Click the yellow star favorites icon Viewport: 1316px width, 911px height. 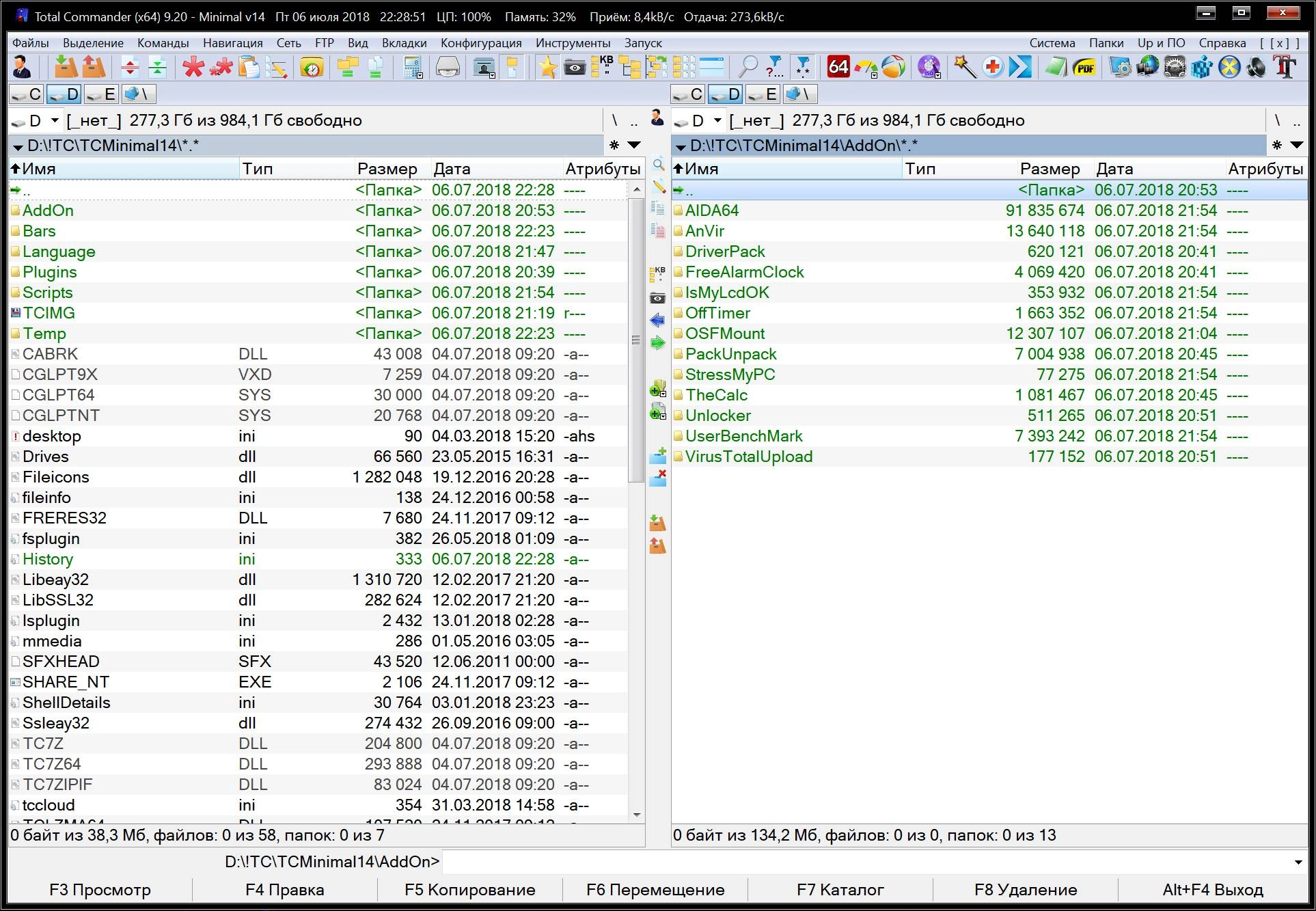point(547,67)
